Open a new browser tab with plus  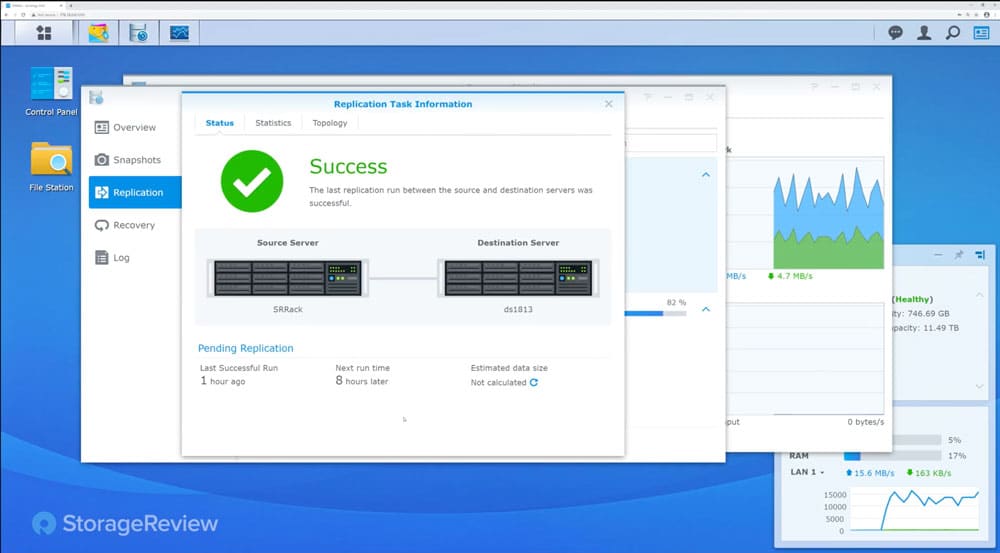tap(70, 5)
